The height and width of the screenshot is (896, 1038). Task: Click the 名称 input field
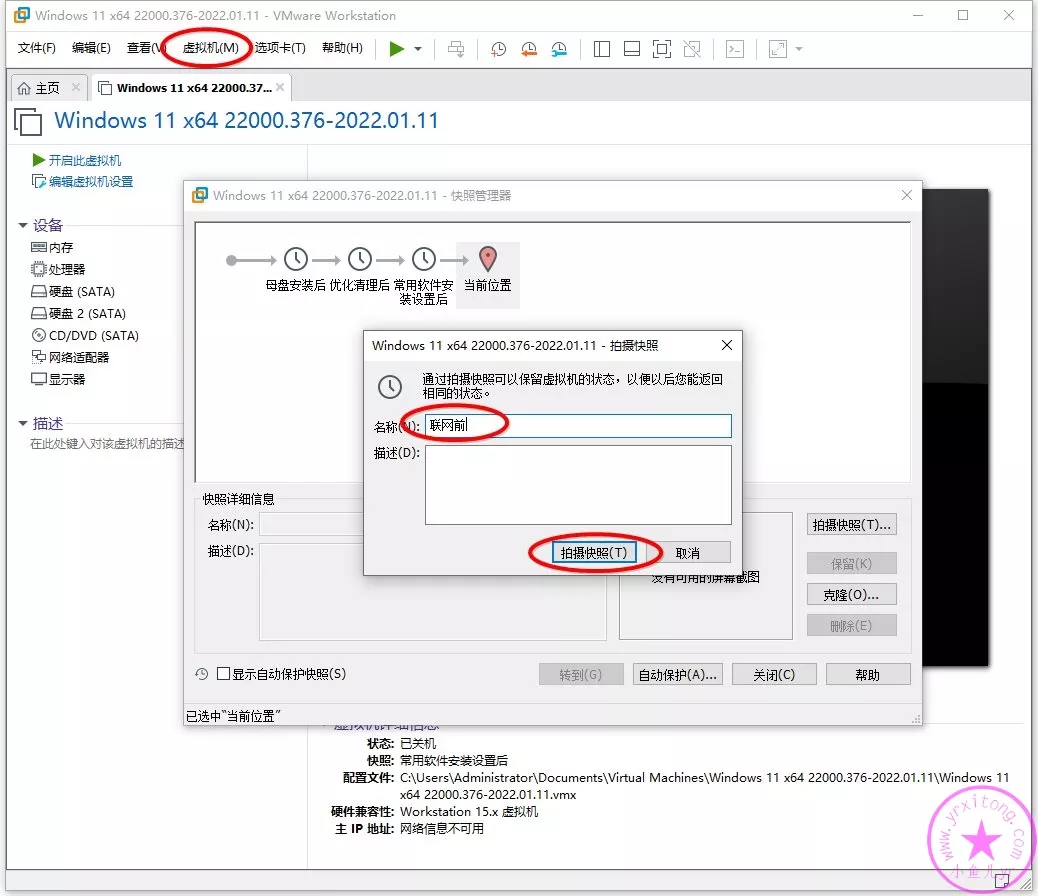tap(578, 425)
